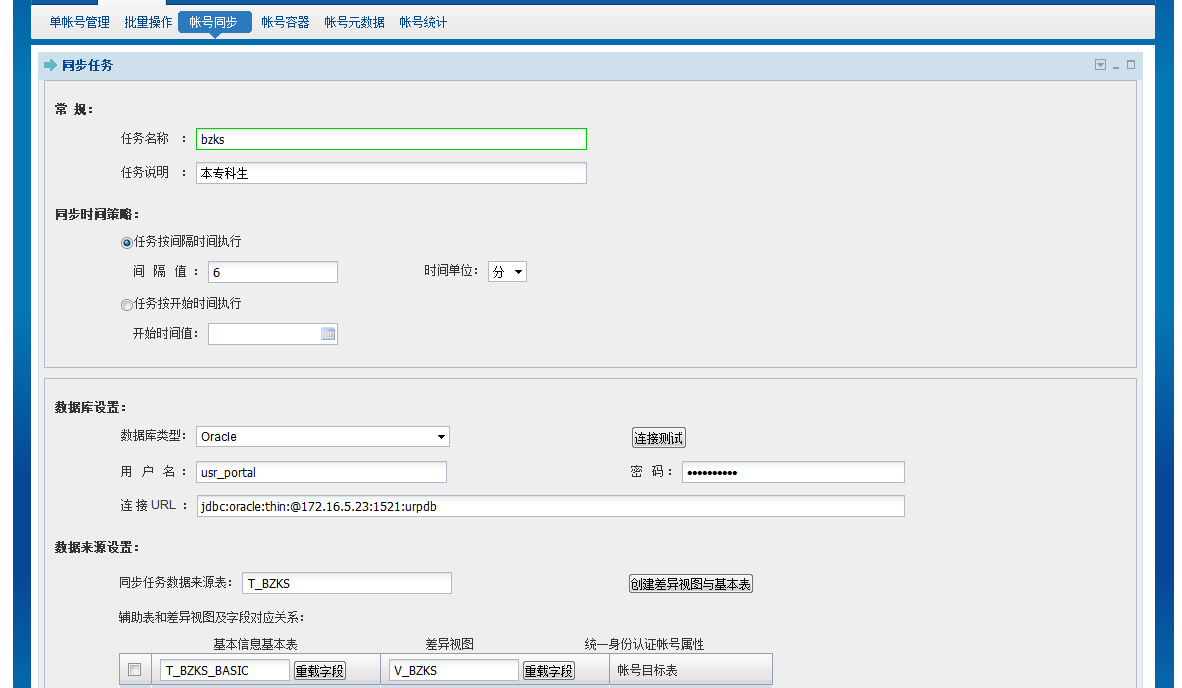1182x688 pixels.
Task: Minimize the 同步任务 panel
Action: [1116, 66]
